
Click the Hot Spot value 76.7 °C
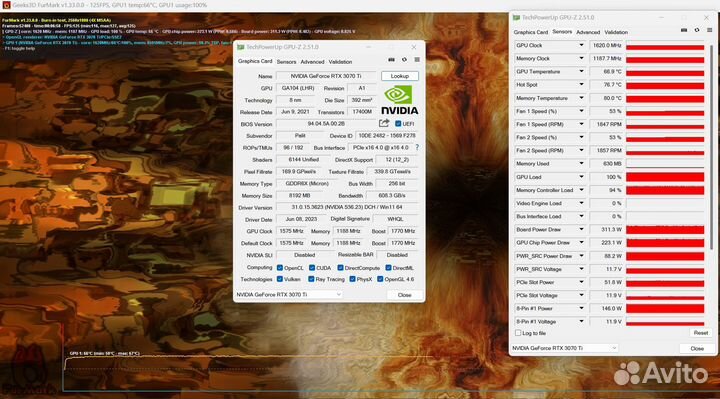pos(607,84)
